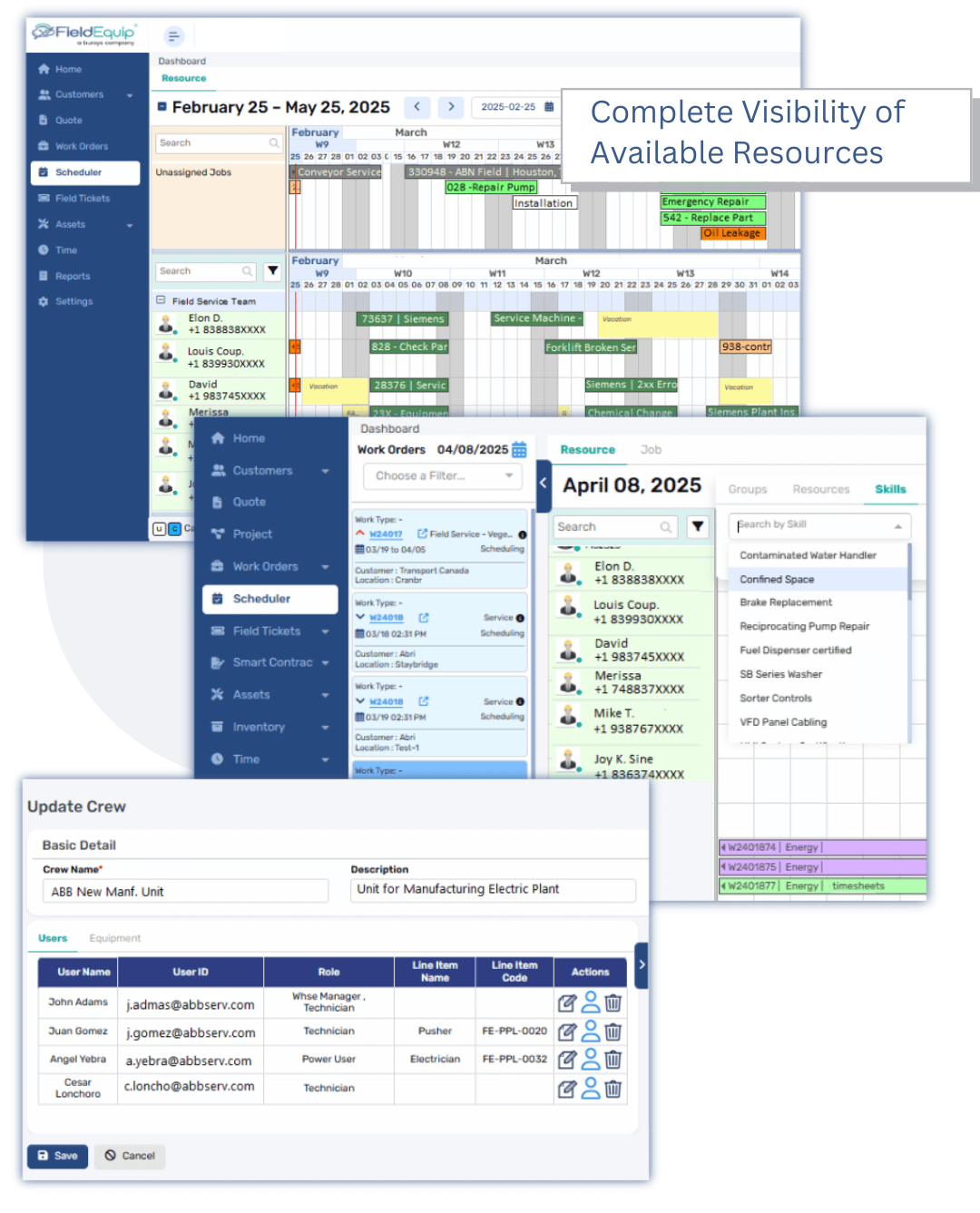This screenshot has height=1213, width=980.
Task: Click the filter funnel icon beside April resource search
Action: click(697, 526)
